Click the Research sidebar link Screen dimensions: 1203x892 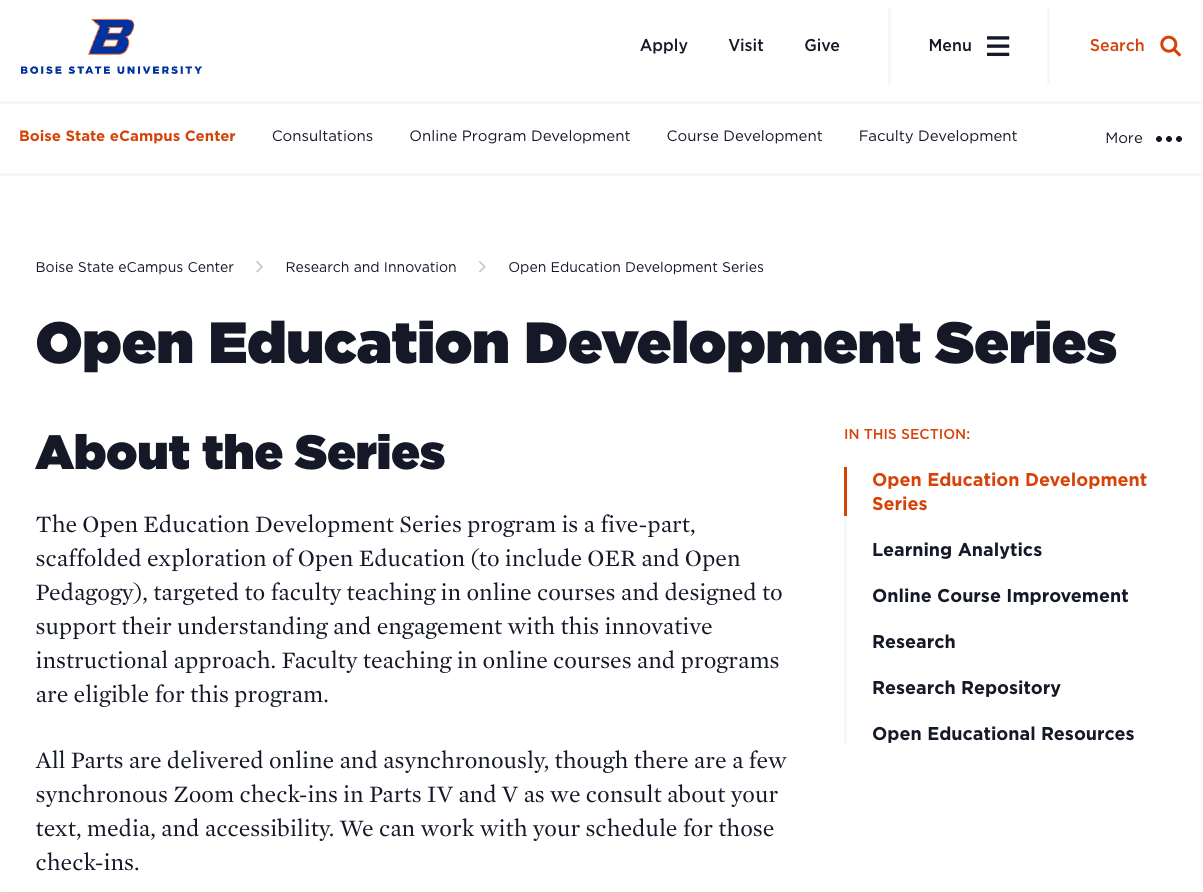pyautogui.click(x=913, y=642)
